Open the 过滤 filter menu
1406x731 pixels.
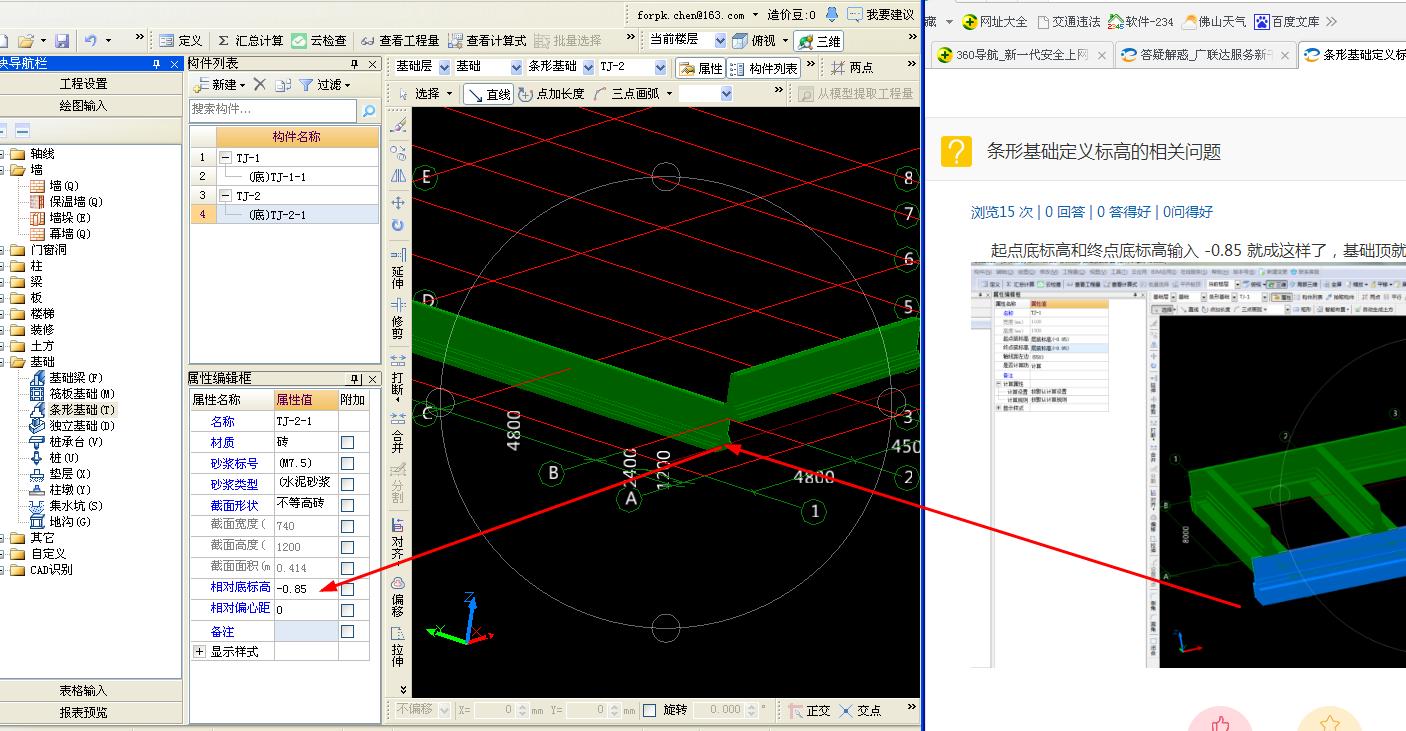pos(325,85)
